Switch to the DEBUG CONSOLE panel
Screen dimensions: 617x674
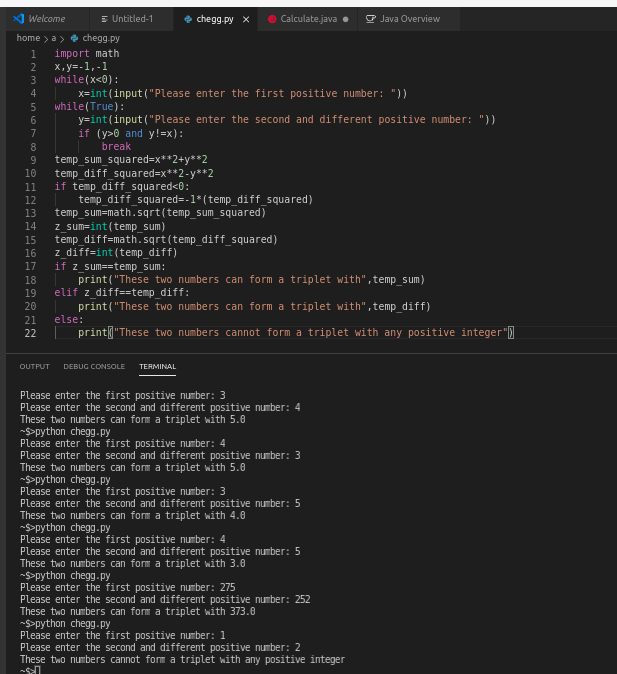tap(94, 367)
